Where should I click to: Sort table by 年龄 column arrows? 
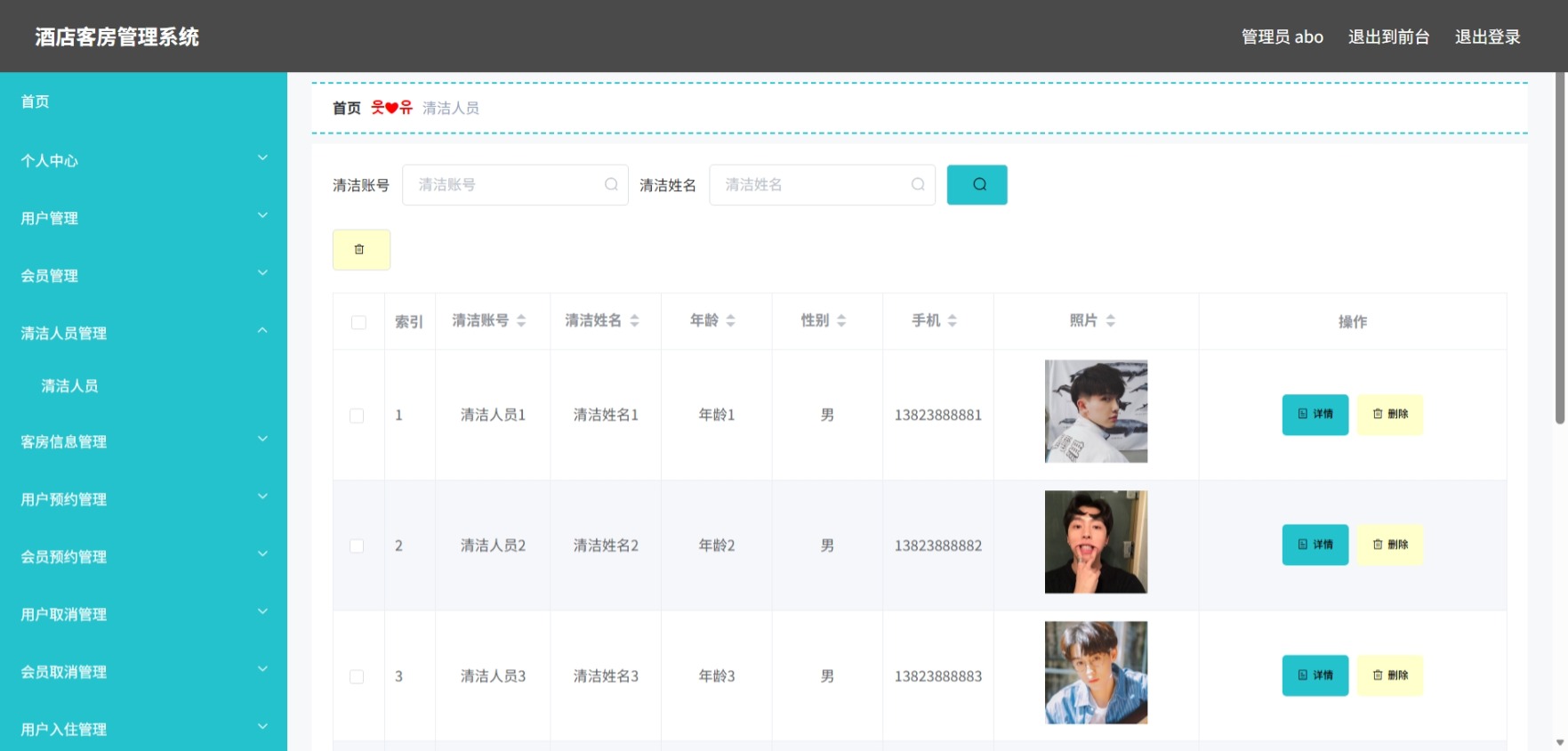coord(730,320)
